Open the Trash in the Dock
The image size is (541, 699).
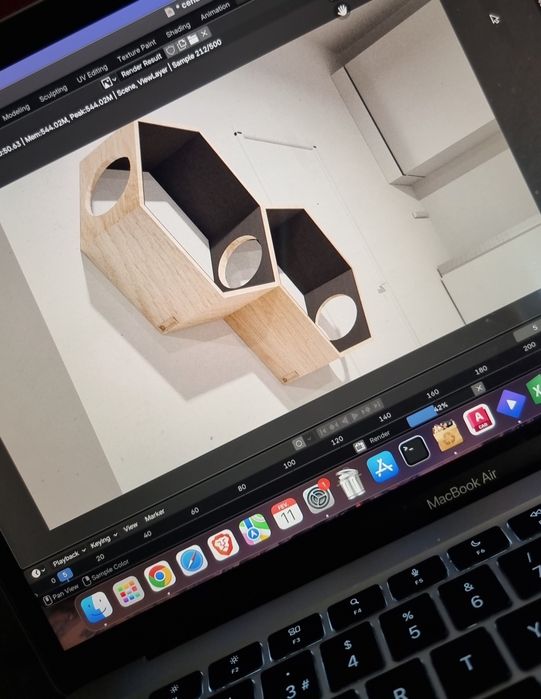click(x=351, y=483)
